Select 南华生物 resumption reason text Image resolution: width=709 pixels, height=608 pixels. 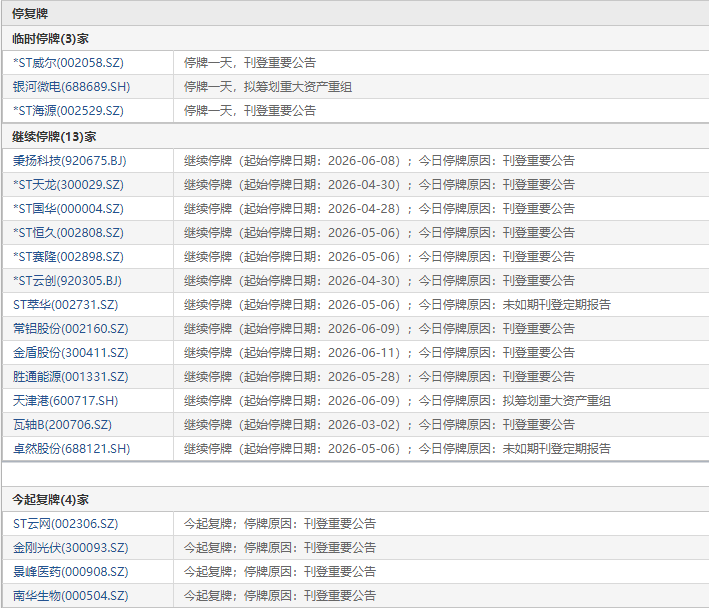coord(279,595)
